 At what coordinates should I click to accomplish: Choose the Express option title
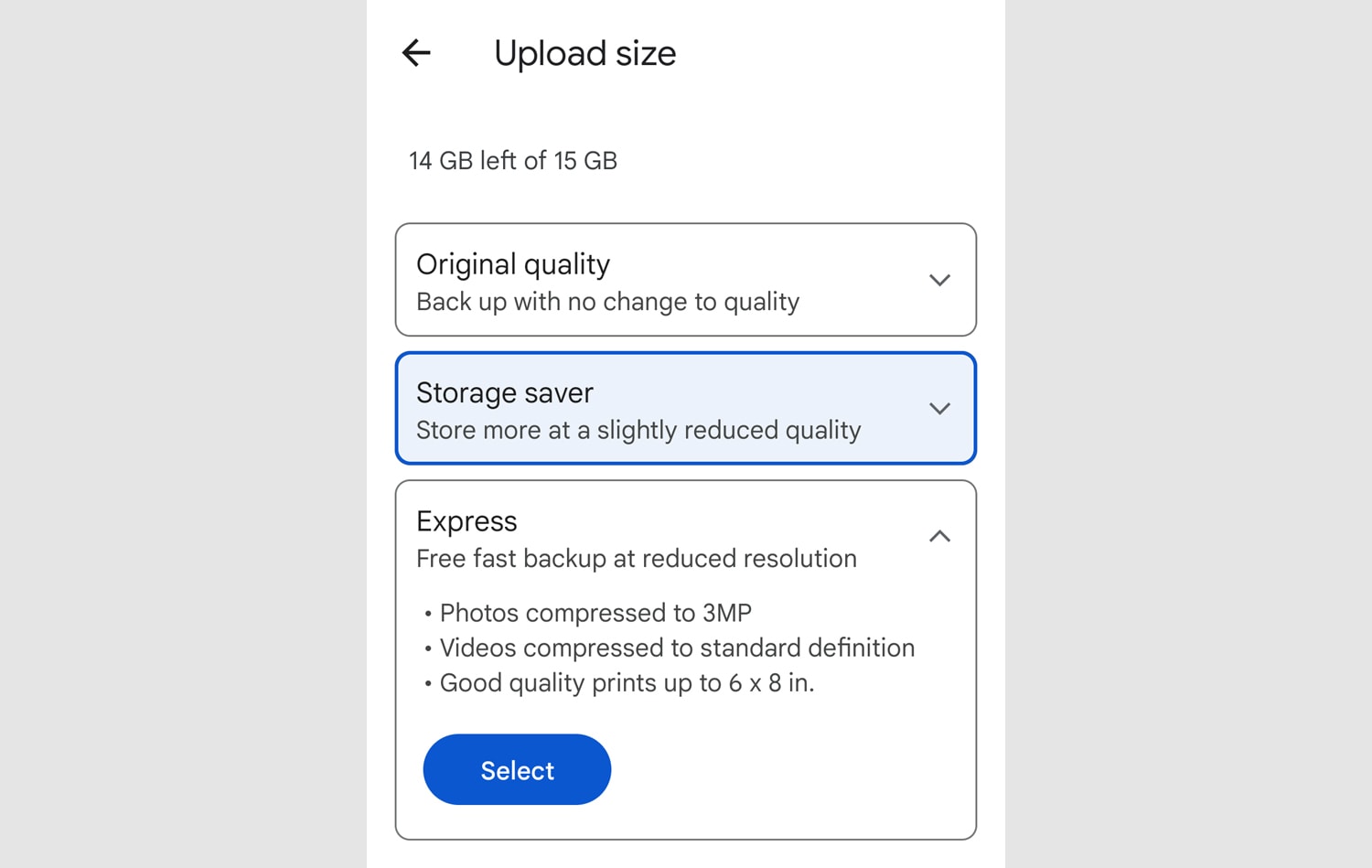[x=466, y=521]
